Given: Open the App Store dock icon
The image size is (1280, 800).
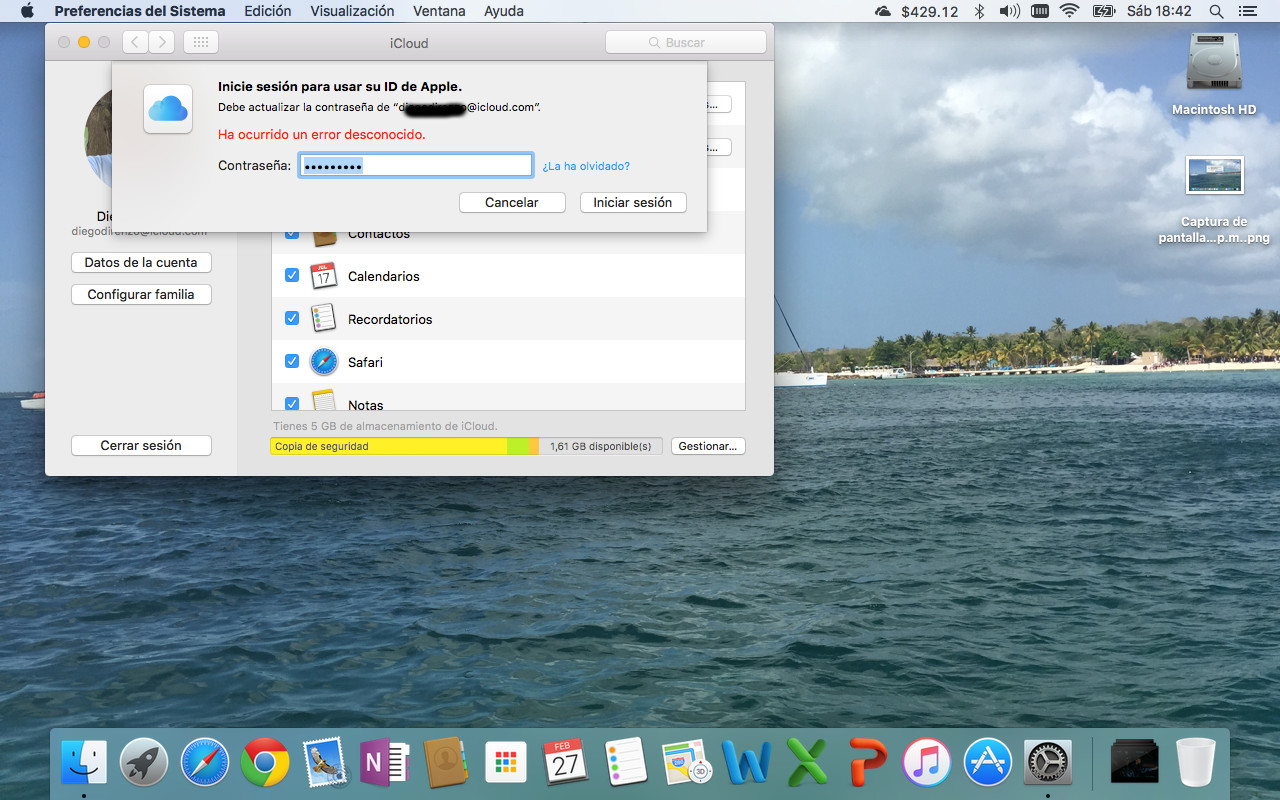Looking at the screenshot, I should click(987, 764).
